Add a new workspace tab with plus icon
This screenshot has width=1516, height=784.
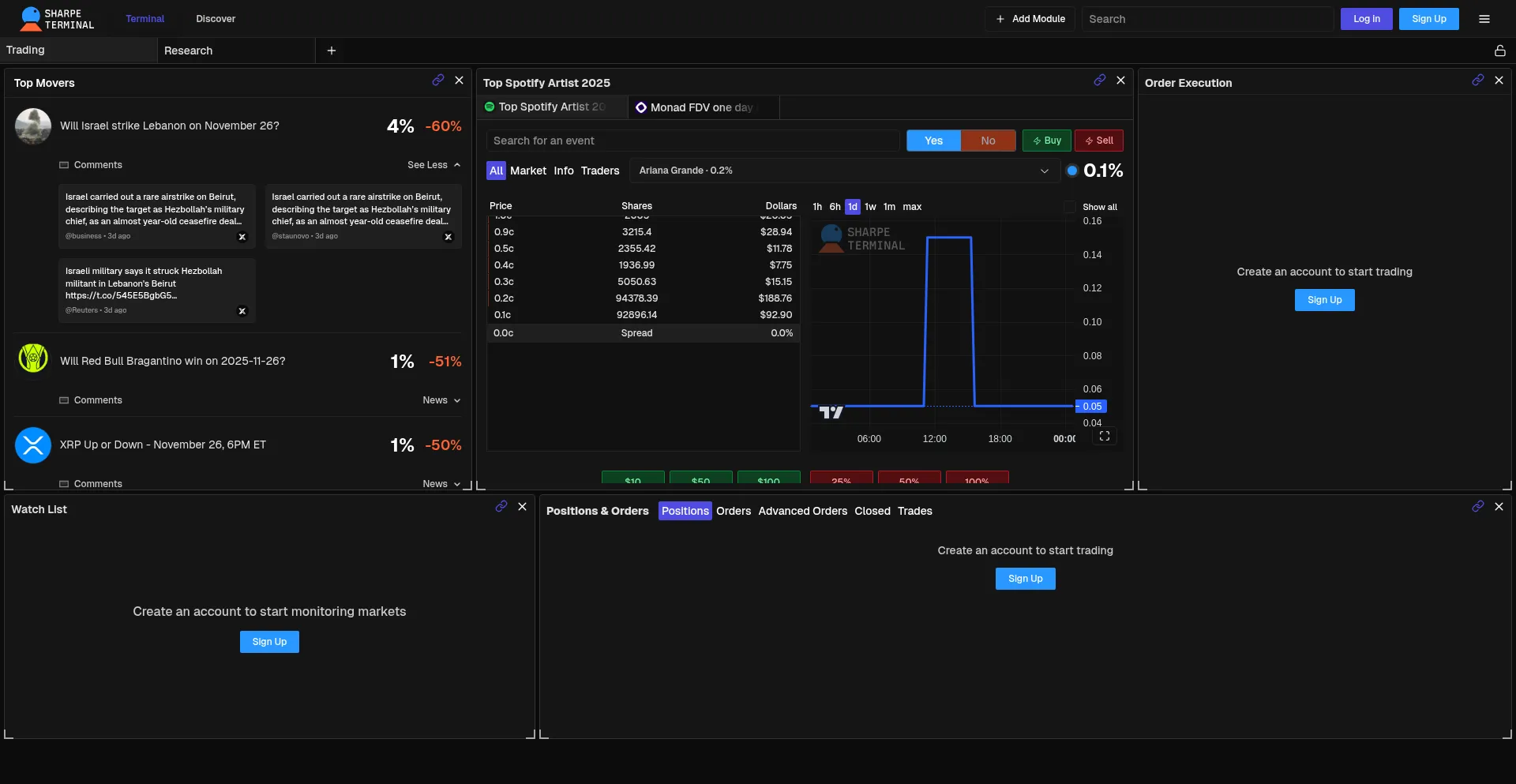tap(332, 51)
